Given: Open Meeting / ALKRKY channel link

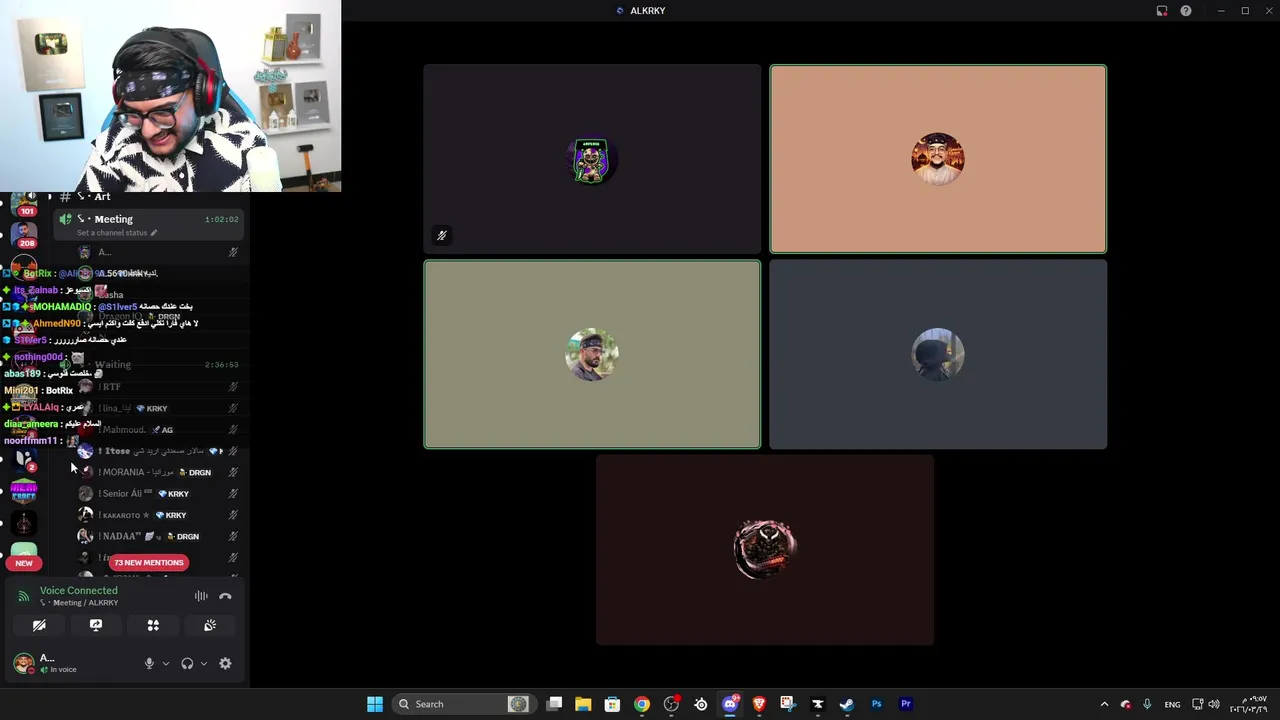Looking at the screenshot, I should pyautogui.click(x=80, y=603).
